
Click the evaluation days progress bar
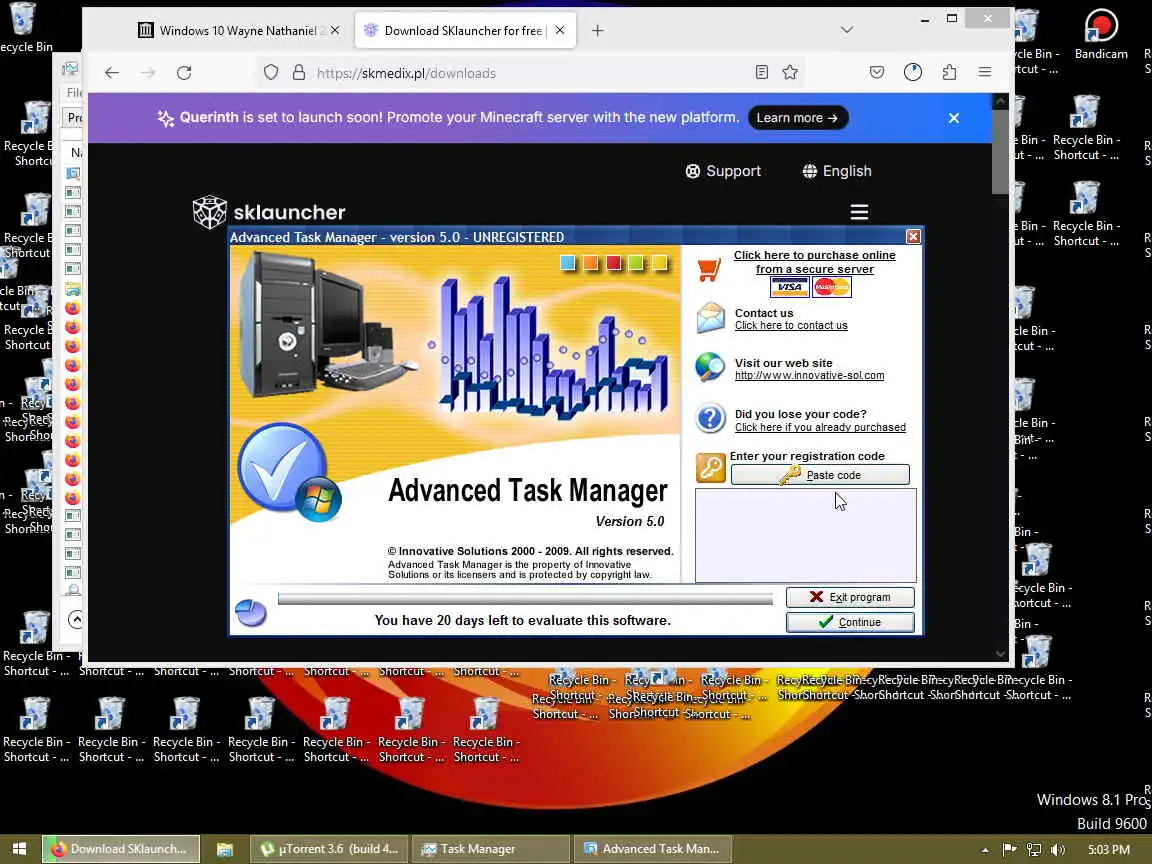click(525, 600)
